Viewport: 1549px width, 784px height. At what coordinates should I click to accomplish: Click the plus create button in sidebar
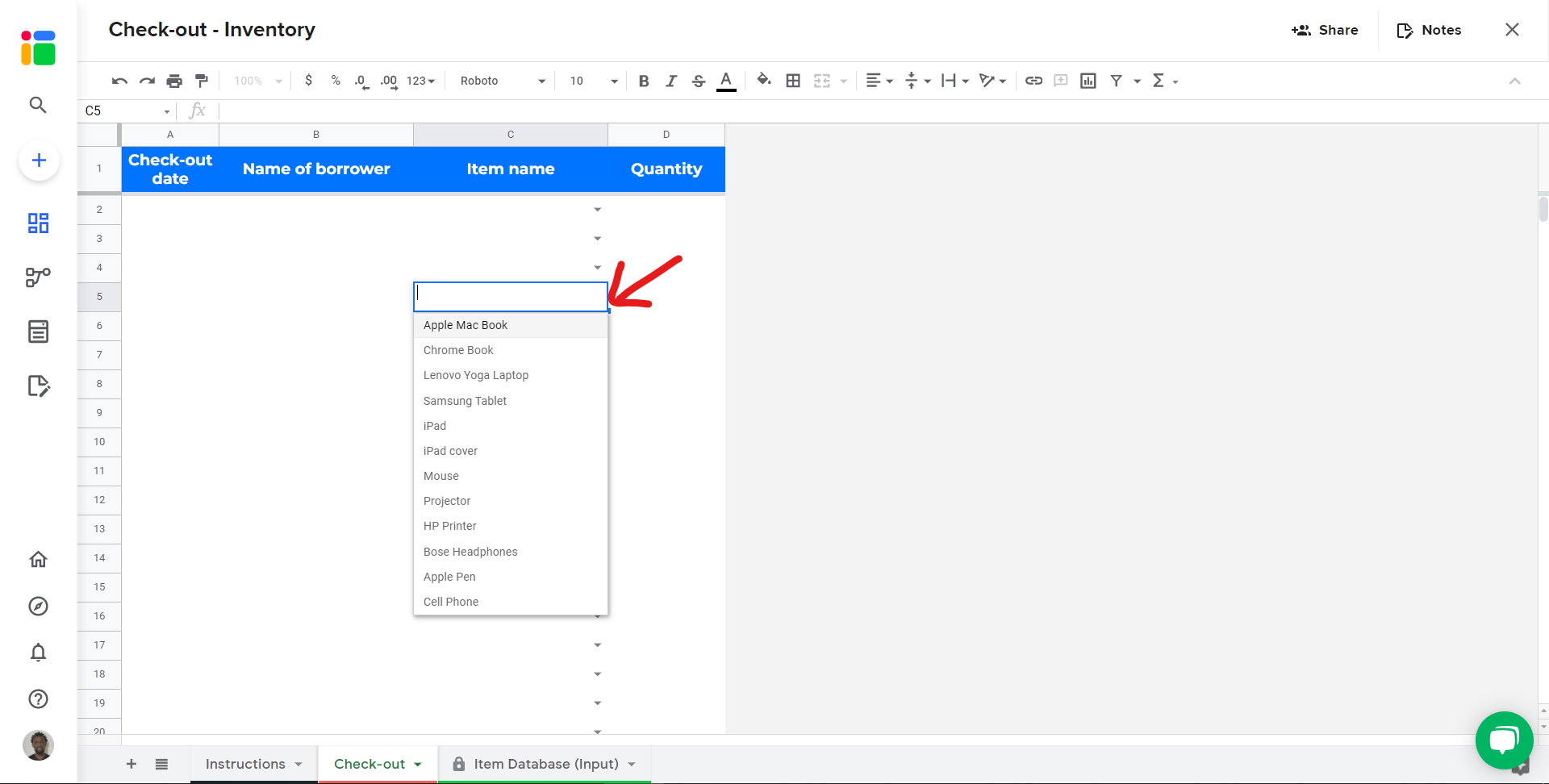(39, 160)
